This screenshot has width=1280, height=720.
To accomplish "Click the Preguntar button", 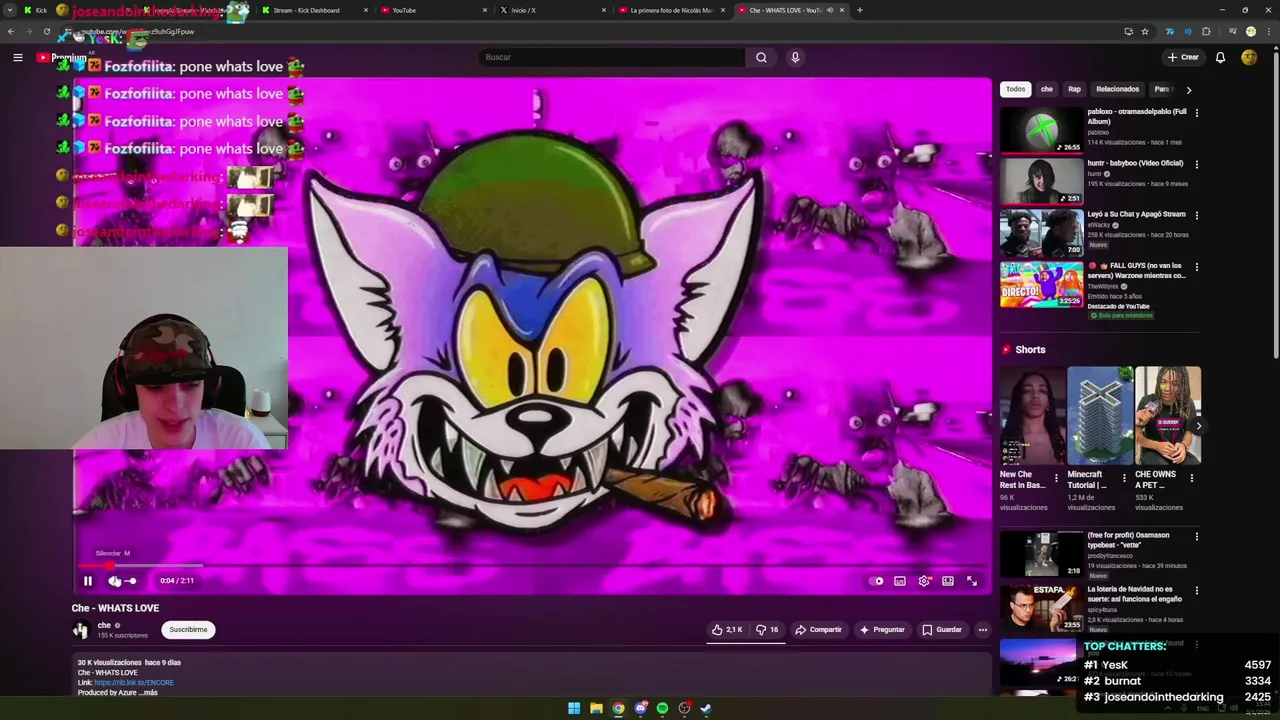I will click(x=882, y=630).
